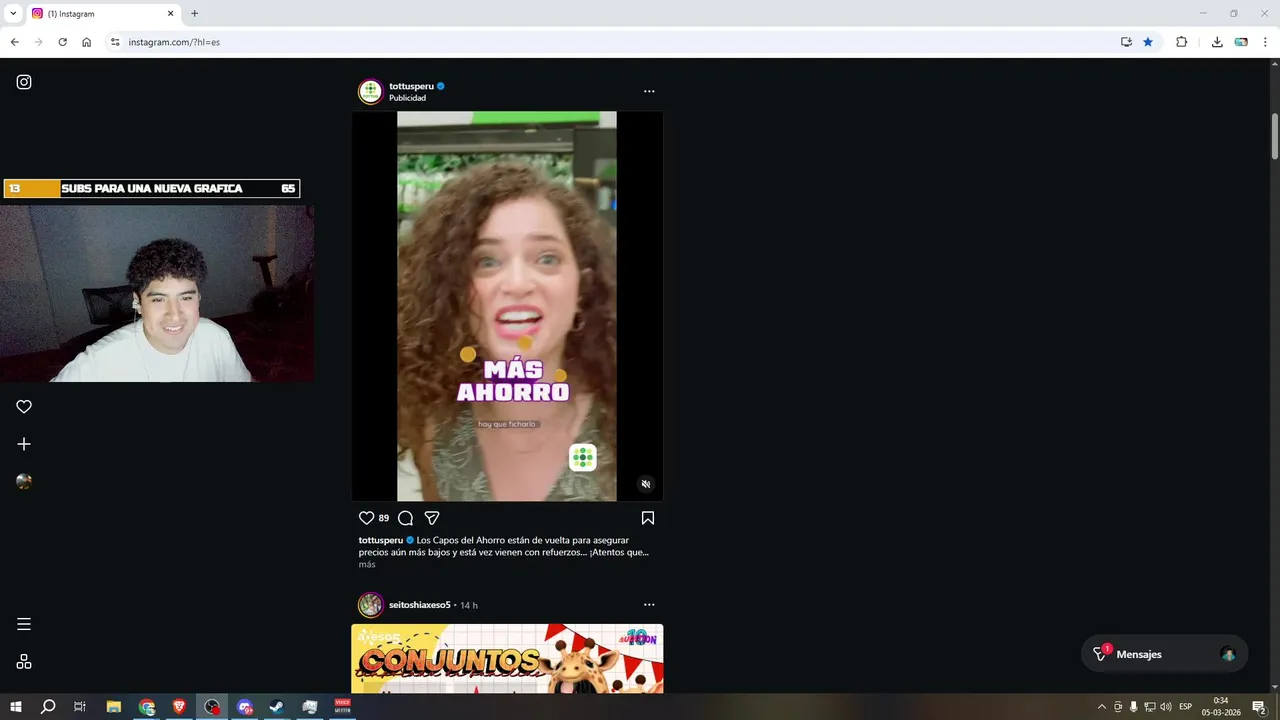
Task: Click the taskbar clock showing 0:34
Action: (1221, 707)
